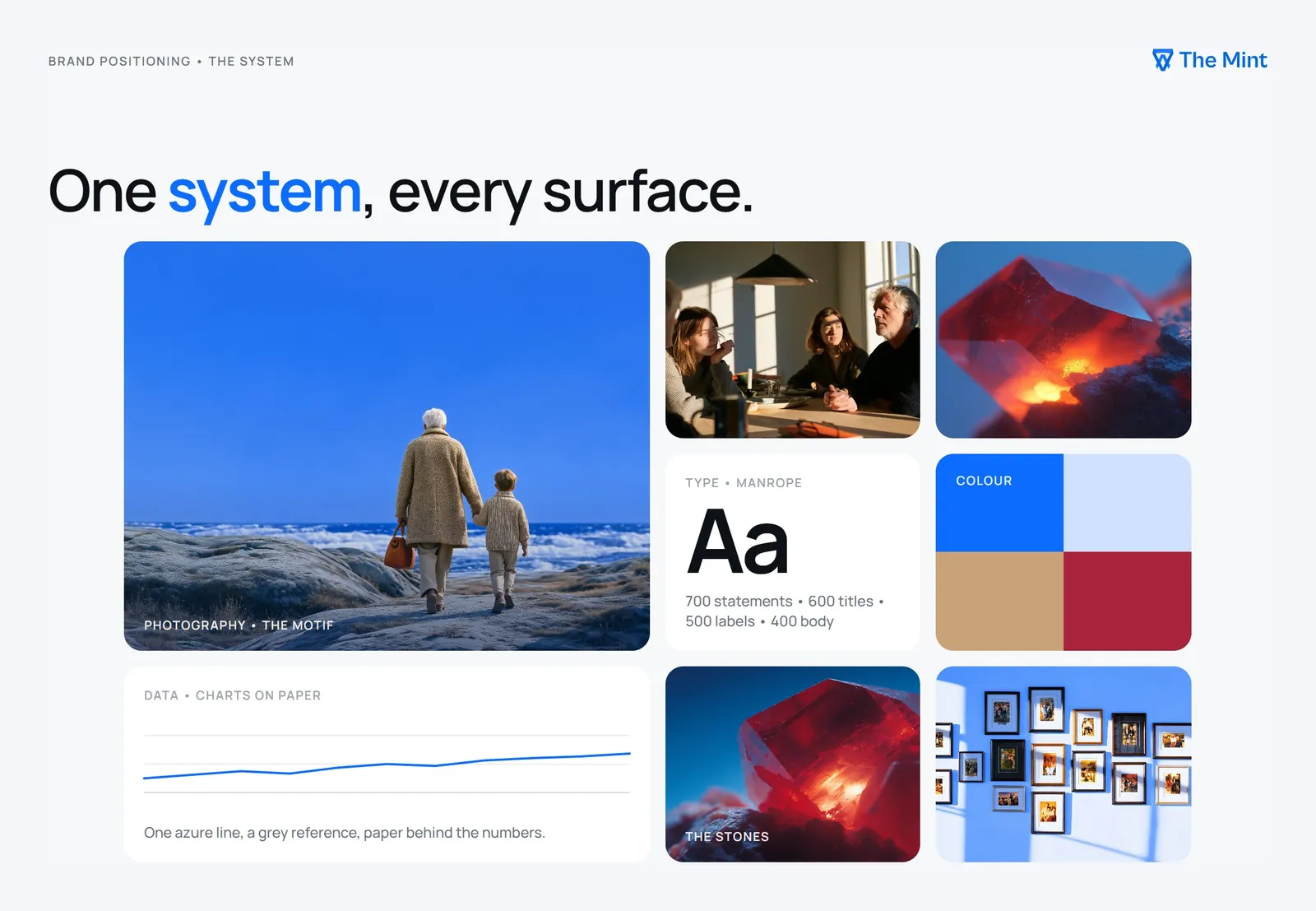This screenshot has height=911, width=1316.
Task: Click the TYPE • MANROPE label
Action: [x=744, y=483]
